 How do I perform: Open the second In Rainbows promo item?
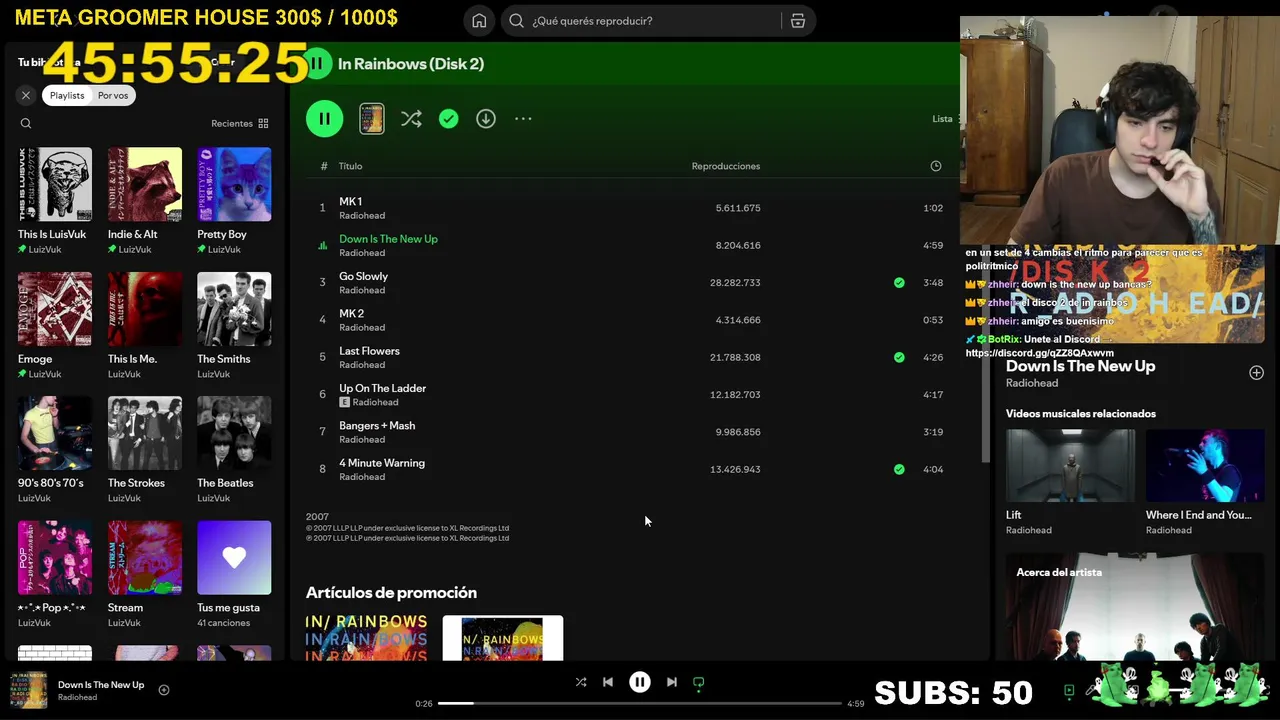click(503, 638)
